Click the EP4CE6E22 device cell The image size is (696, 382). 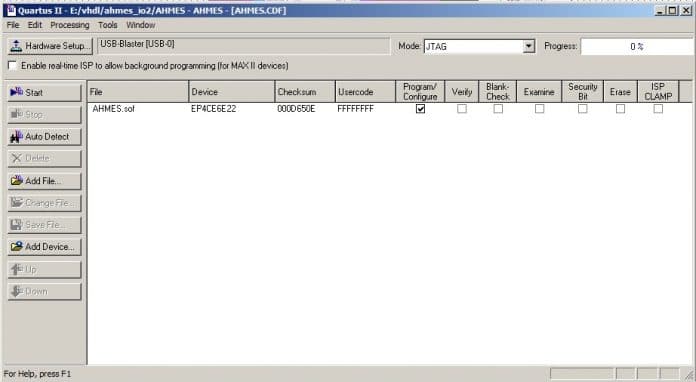point(214,109)
